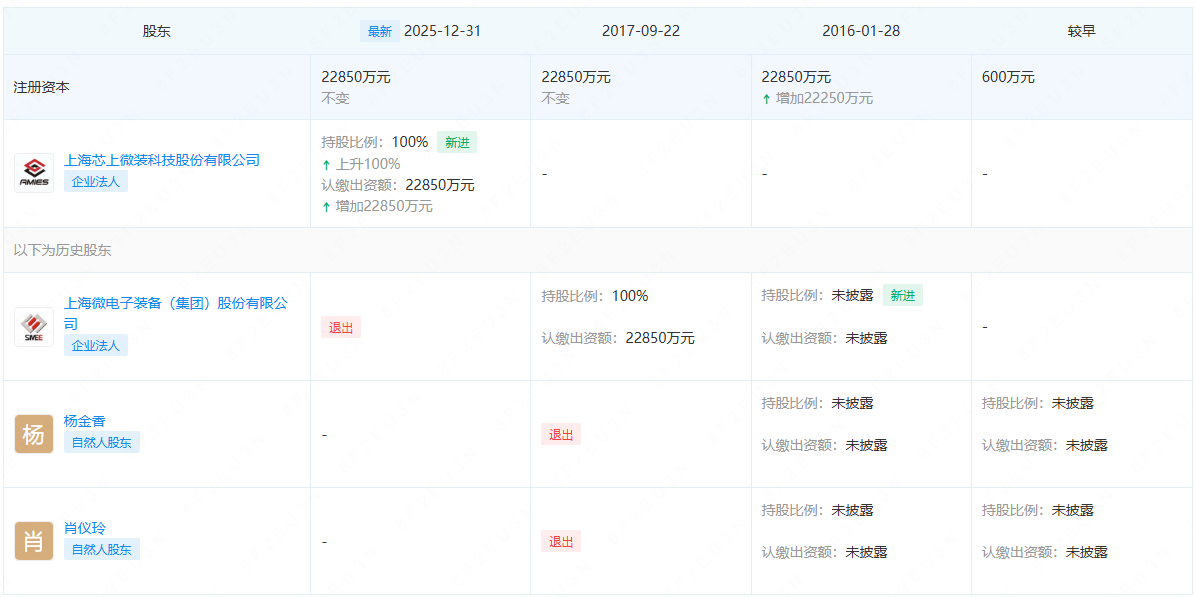Viewport: 1195px width, 598px height.
Task: Click 不变 under the 2017-09-22 capital
Action: 556,98
